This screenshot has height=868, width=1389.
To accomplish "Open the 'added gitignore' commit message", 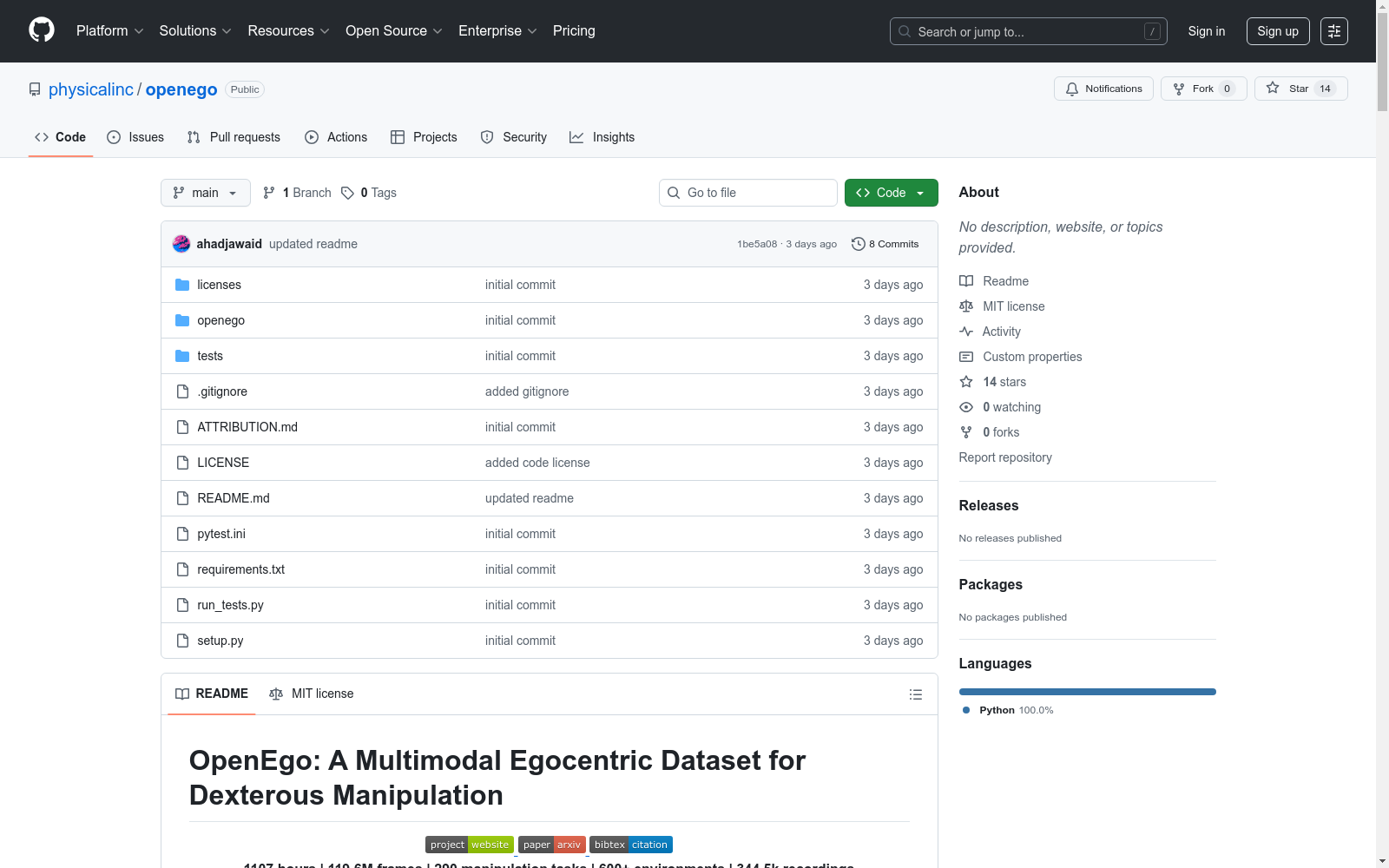I will (527, 391).
